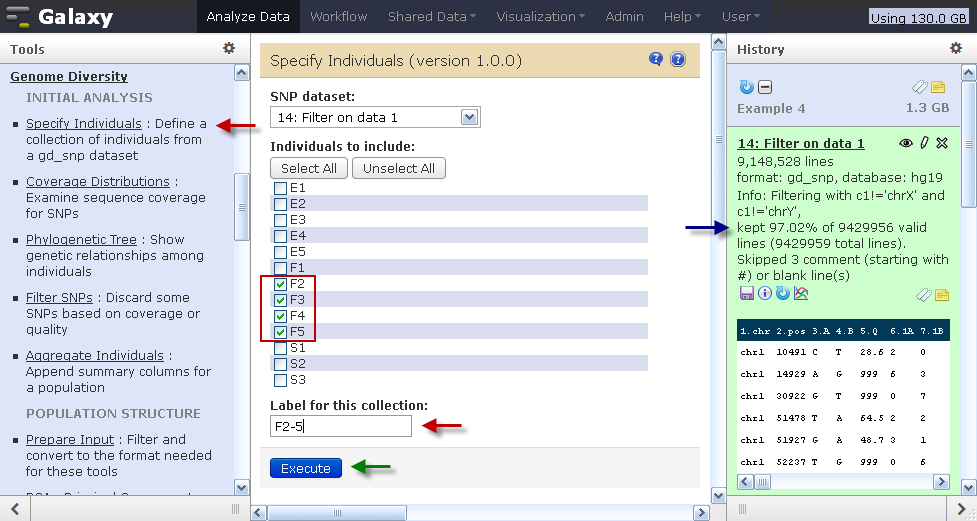Click the center panel scrollbar down arrow

[718, 495]
